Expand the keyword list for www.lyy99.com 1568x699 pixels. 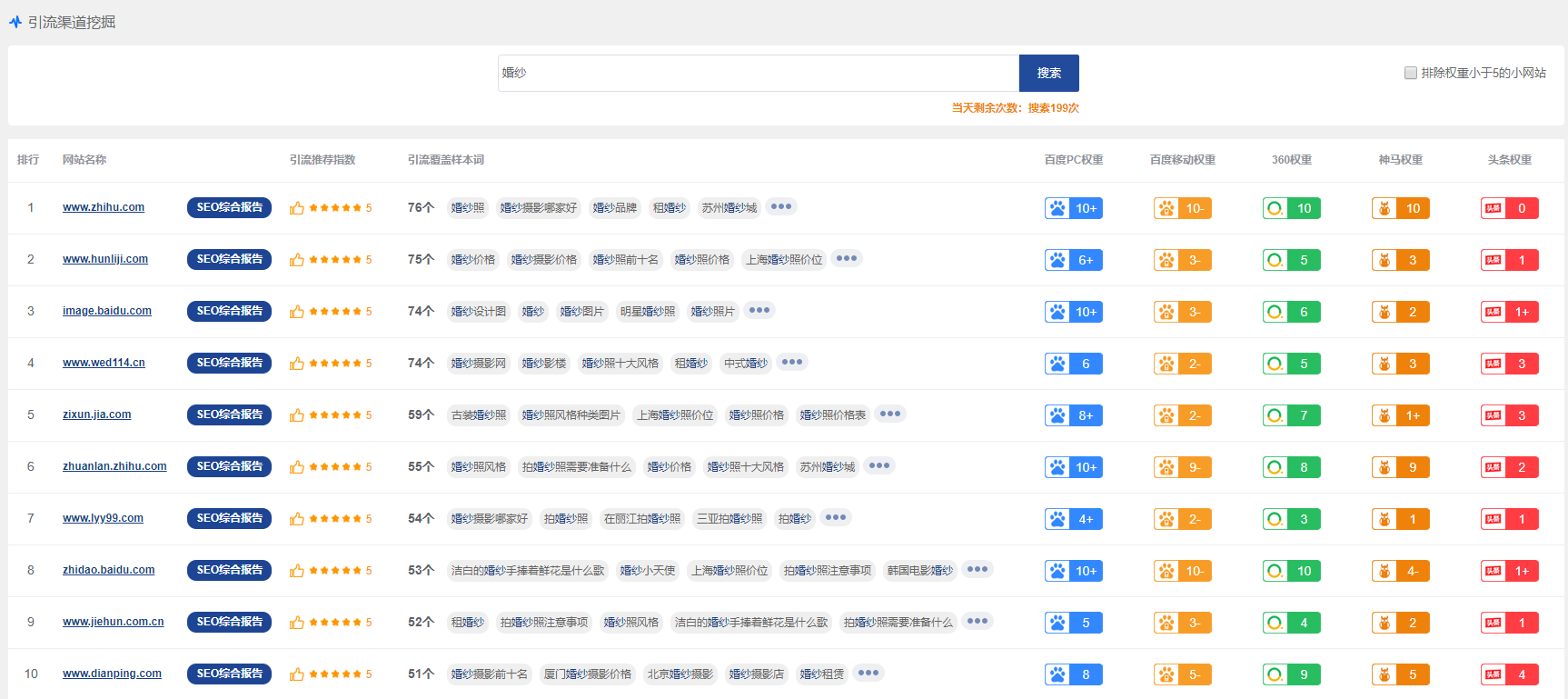[x=835, y=518]
